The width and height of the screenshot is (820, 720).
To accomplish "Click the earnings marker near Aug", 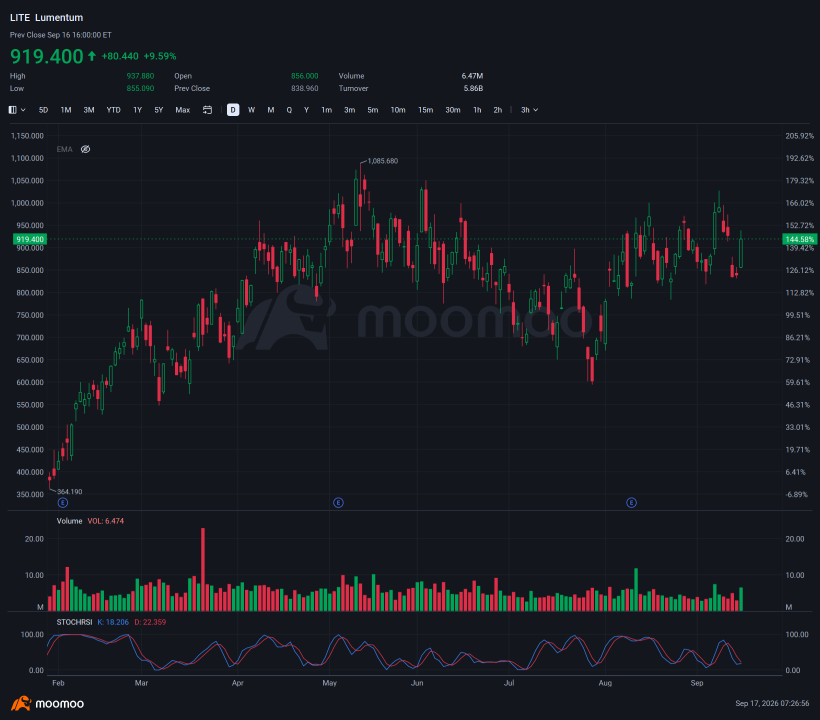I will point(631,503).
